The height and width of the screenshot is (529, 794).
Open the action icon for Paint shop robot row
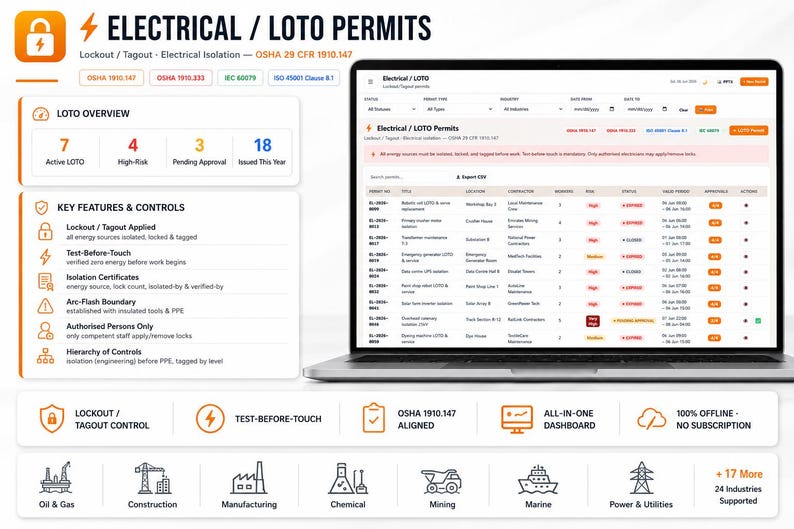click(746, 288)
